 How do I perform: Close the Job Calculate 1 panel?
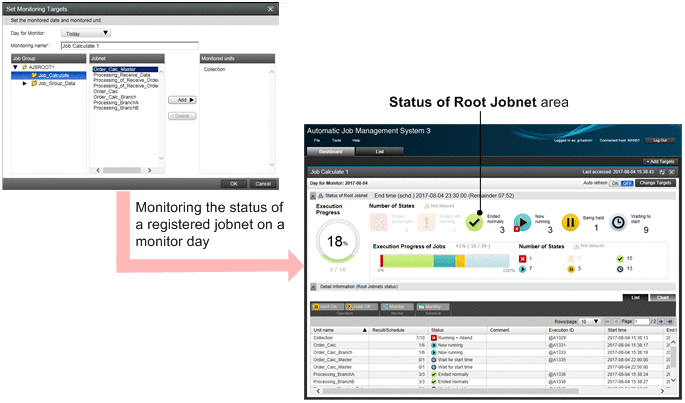tap(671, 172)
